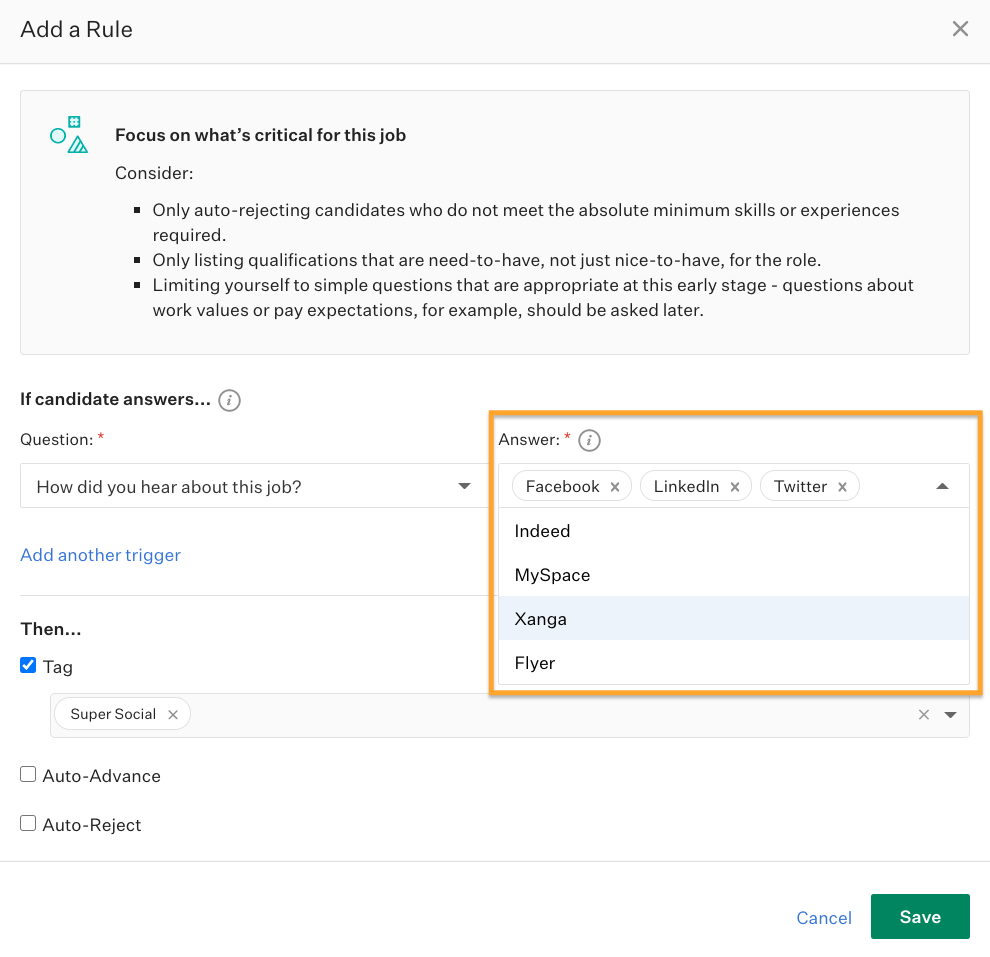Image resolution: width=990 pixels, height=957 pixels.
Task: Remove the Facebook answer tag
Action: pos(617,486)
